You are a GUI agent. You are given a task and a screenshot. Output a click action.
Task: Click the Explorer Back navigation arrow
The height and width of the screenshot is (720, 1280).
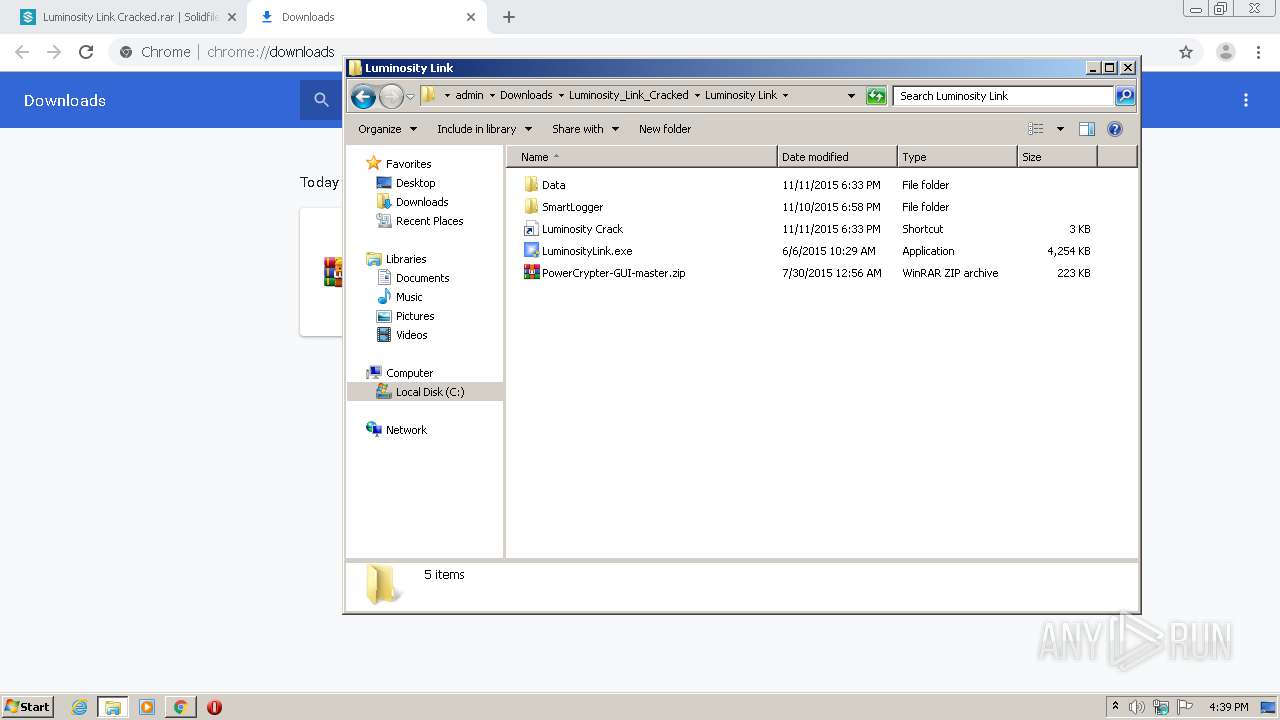click(363, 96)
